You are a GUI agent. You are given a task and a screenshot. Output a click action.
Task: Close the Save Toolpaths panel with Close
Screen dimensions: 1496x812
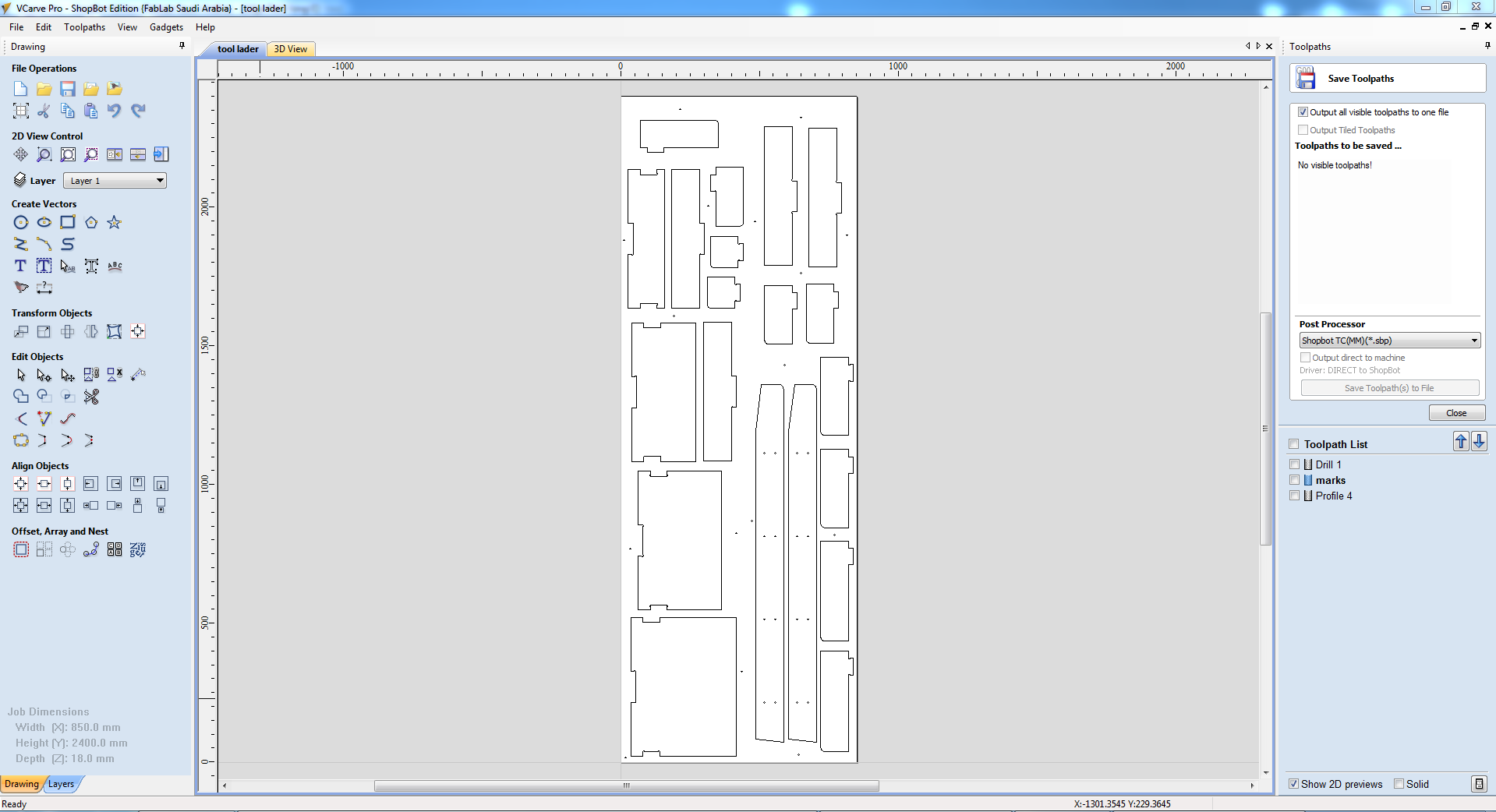pos(1456,413)
